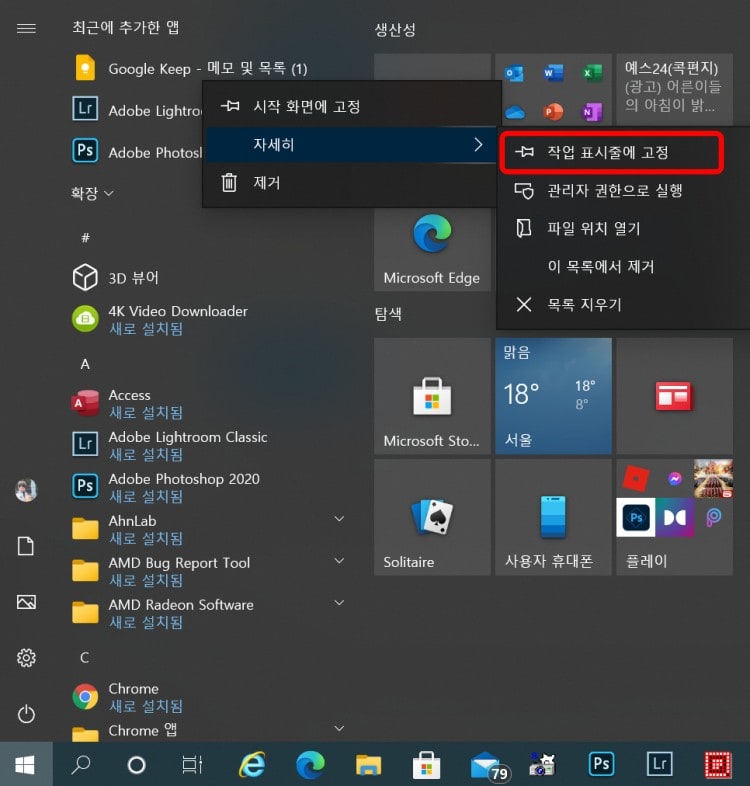Open Adobe Lightroom Classic under section A
750x786 pixels.
170,445
